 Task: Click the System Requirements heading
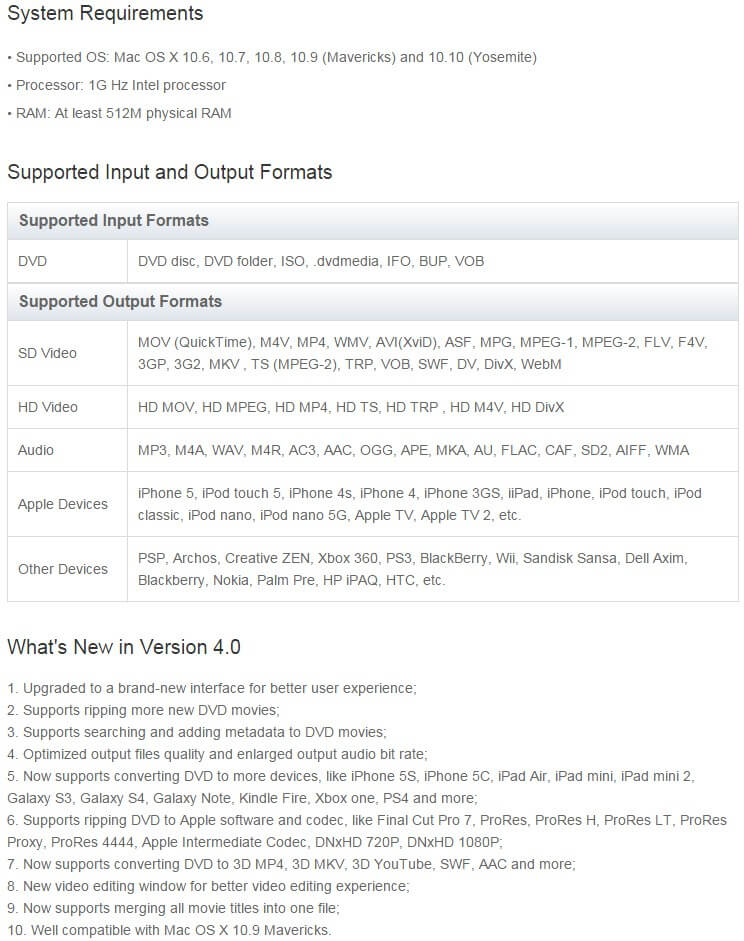[105, 13]
